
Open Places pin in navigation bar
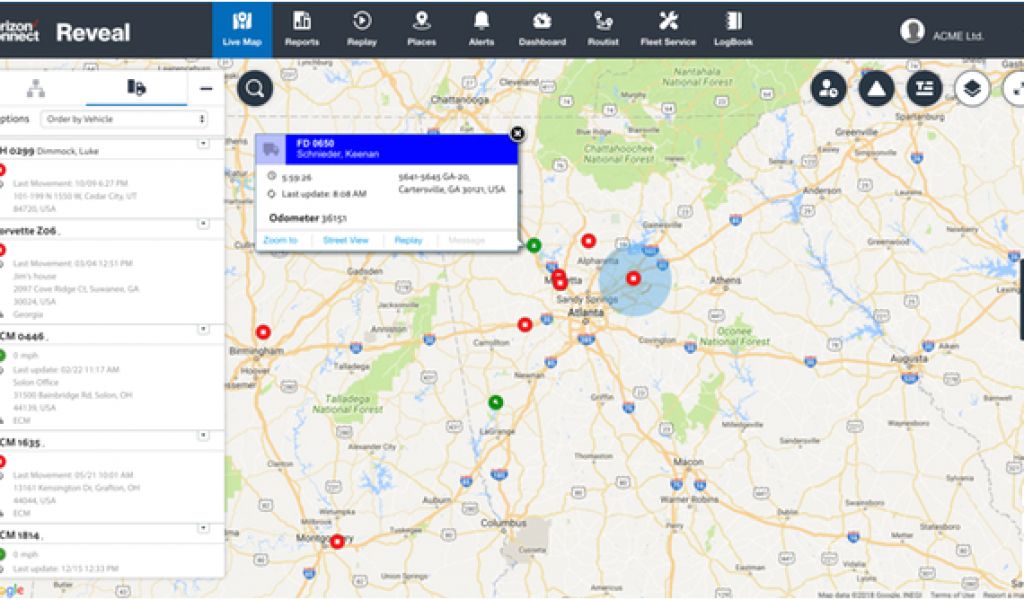click(x=421, y=28)
